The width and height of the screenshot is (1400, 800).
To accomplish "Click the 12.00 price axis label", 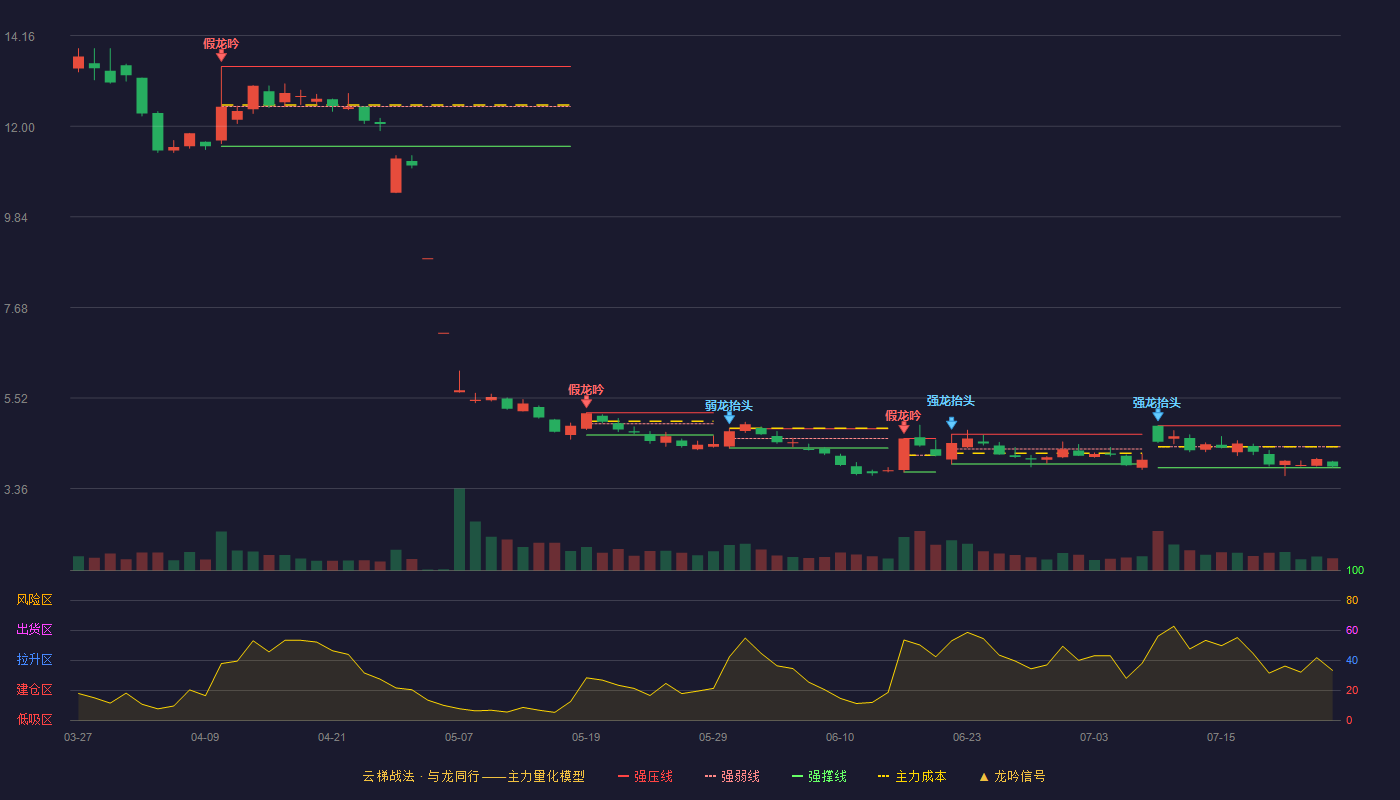I will click(x=19, y=128).
